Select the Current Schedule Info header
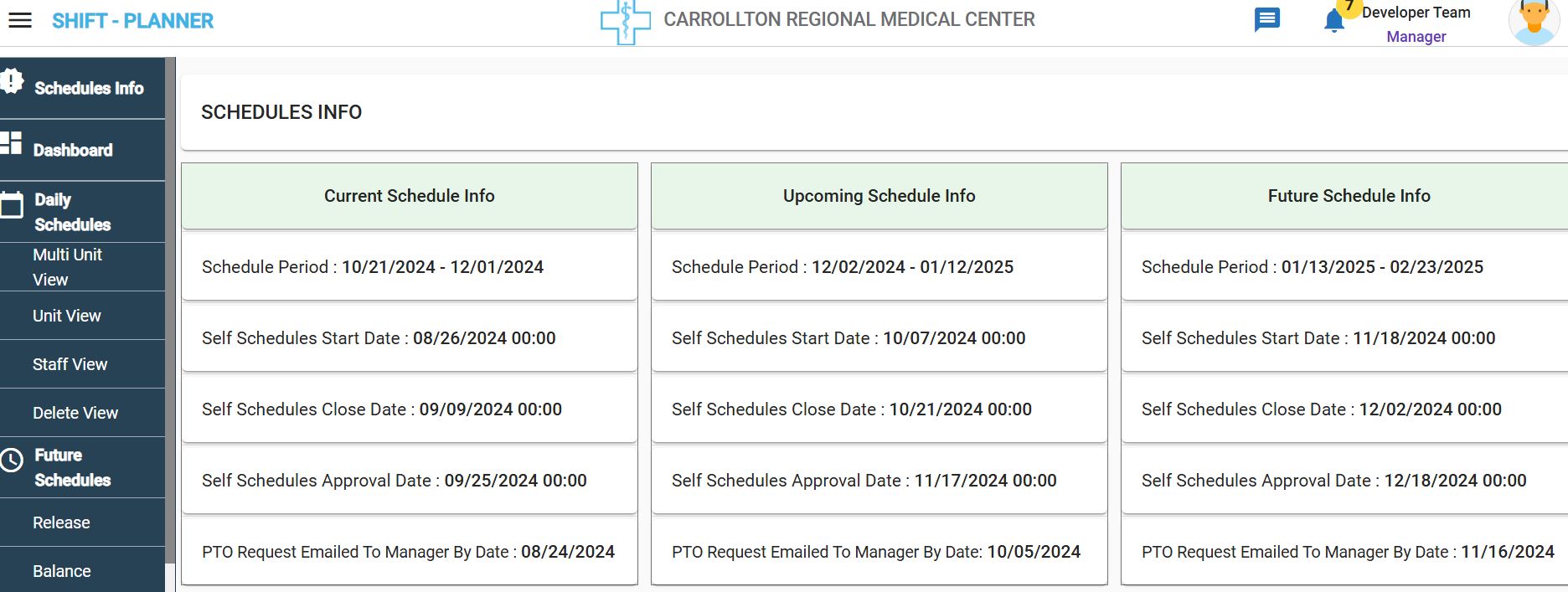 coord(409,196)
